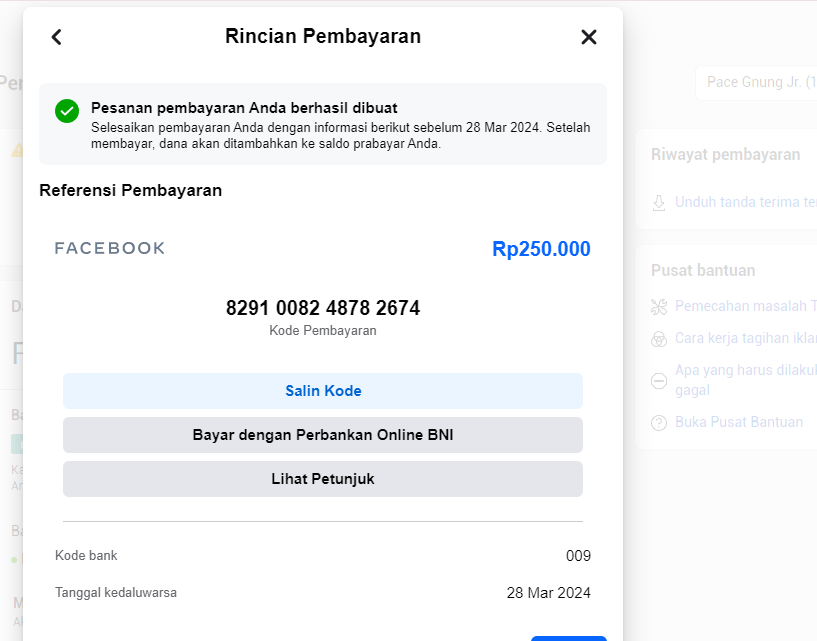Click the FACEBOOK logo text
Screen dimensions: 817x641
[x=110, y=248]
